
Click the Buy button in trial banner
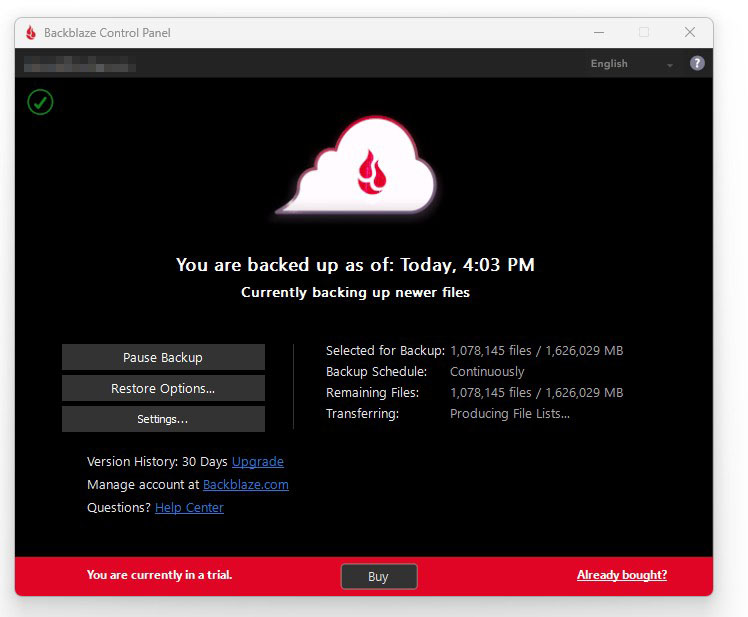pyautogui.click(x=378, y=576)
